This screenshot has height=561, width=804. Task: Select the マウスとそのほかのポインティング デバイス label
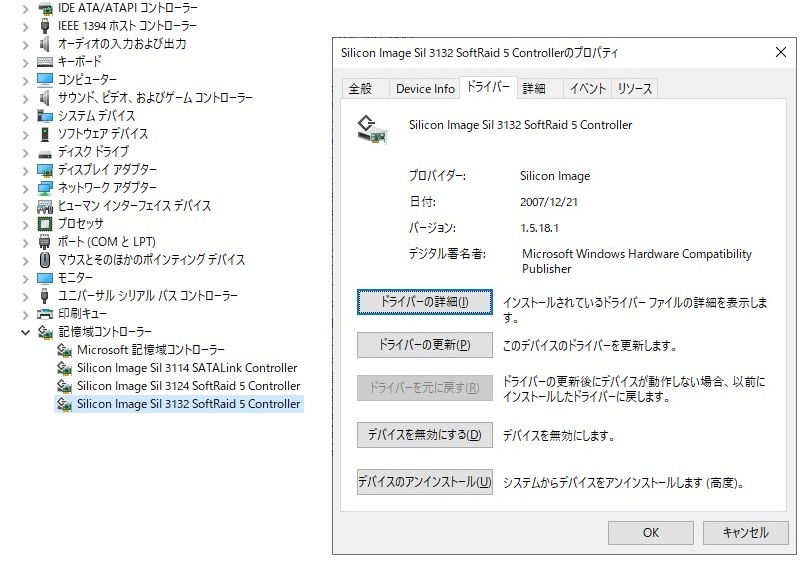(151, 260)
